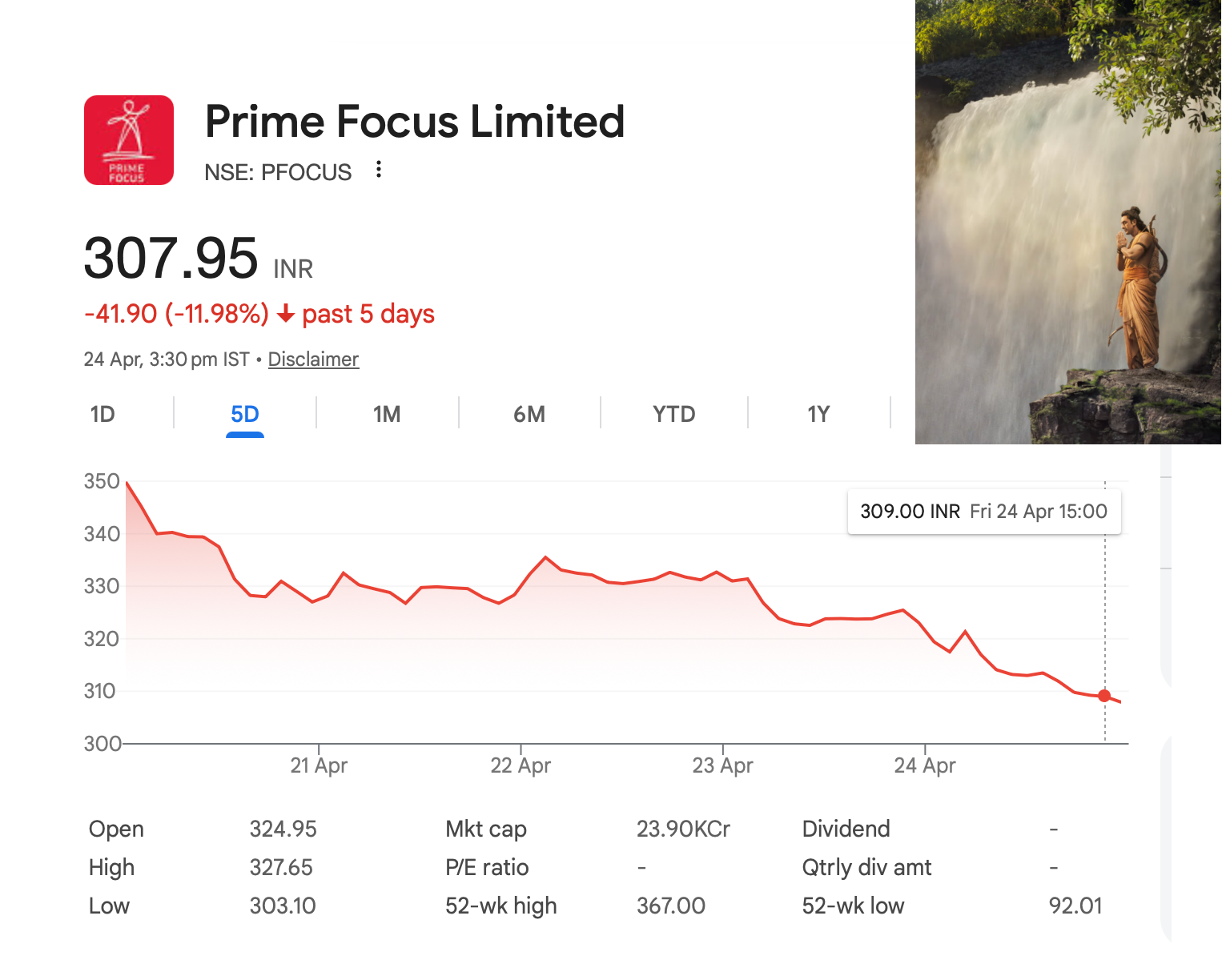Switch chart to 1D range

[103, 414]
